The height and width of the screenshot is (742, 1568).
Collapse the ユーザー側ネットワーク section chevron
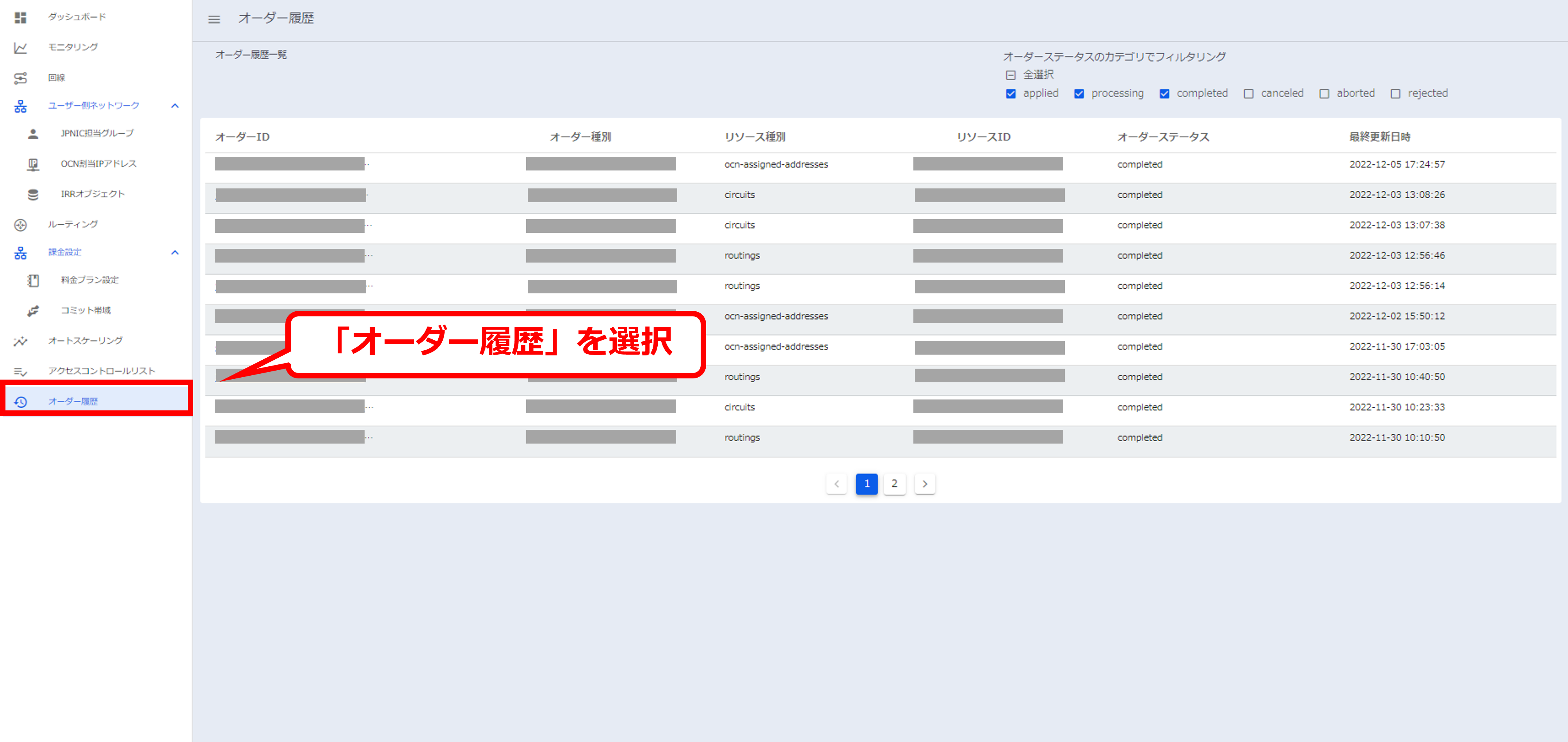(175, 106)
